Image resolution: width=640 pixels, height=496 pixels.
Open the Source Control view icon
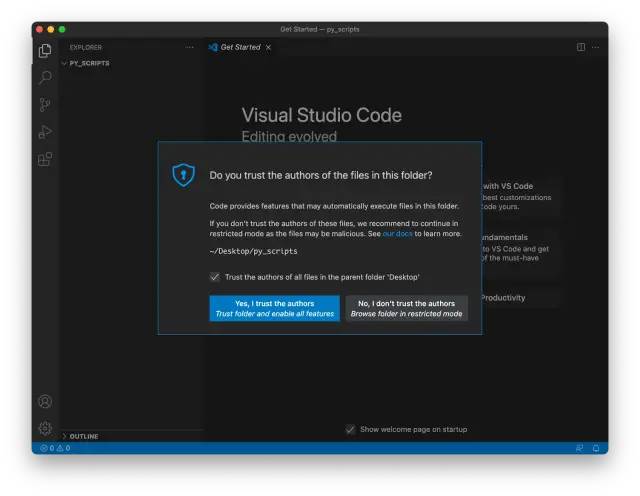click(x=45, y=105)
